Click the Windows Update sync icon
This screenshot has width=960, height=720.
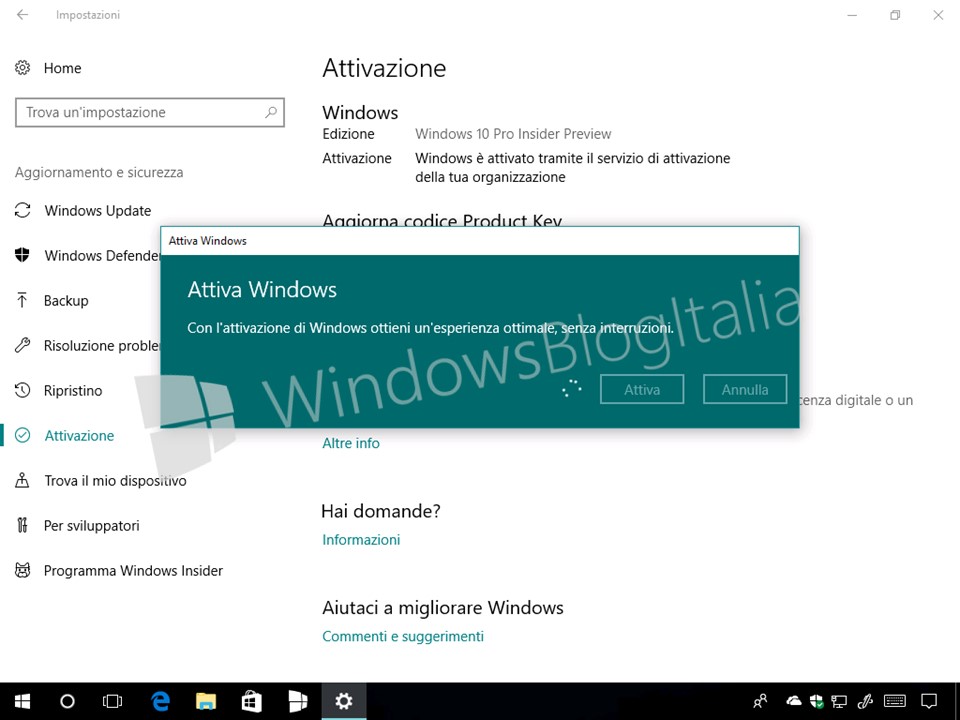pos(23,211)
